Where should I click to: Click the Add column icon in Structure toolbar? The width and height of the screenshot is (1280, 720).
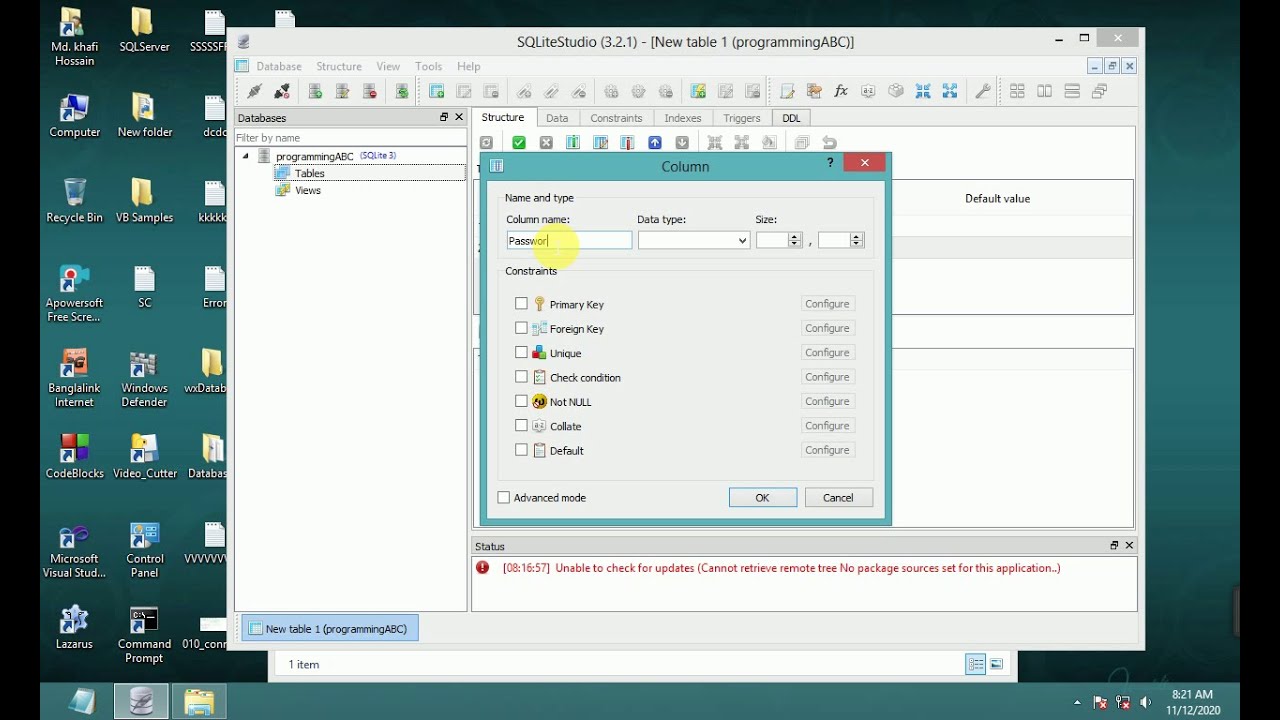tap(573, 143)
